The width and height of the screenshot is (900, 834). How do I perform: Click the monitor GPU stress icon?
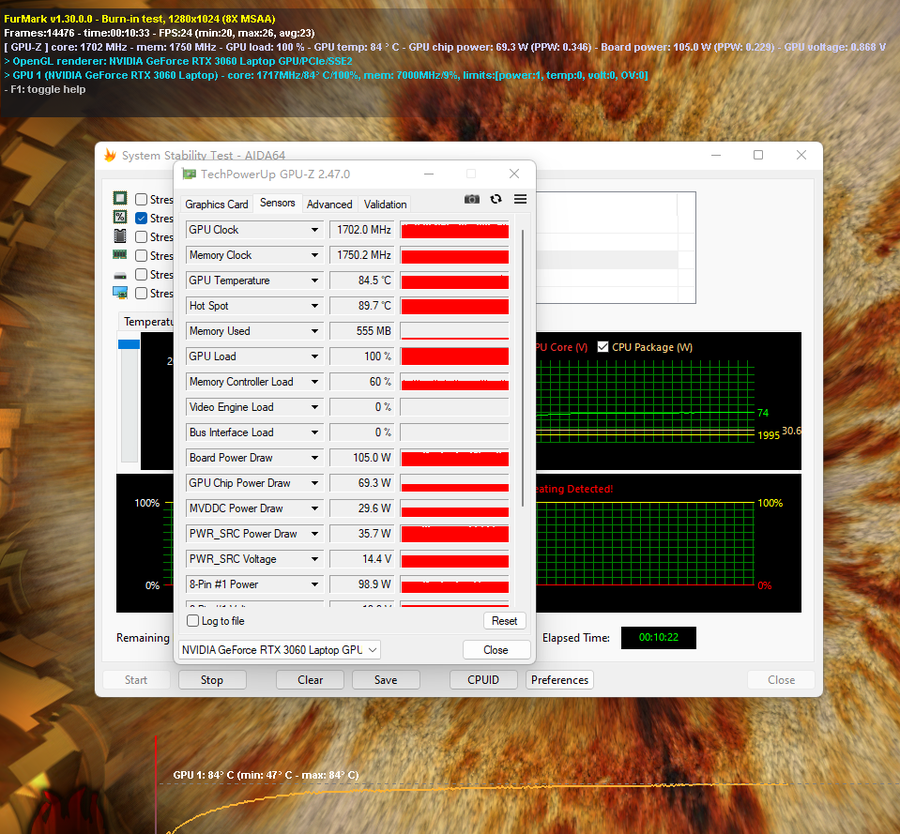click(x=120, y=293)
